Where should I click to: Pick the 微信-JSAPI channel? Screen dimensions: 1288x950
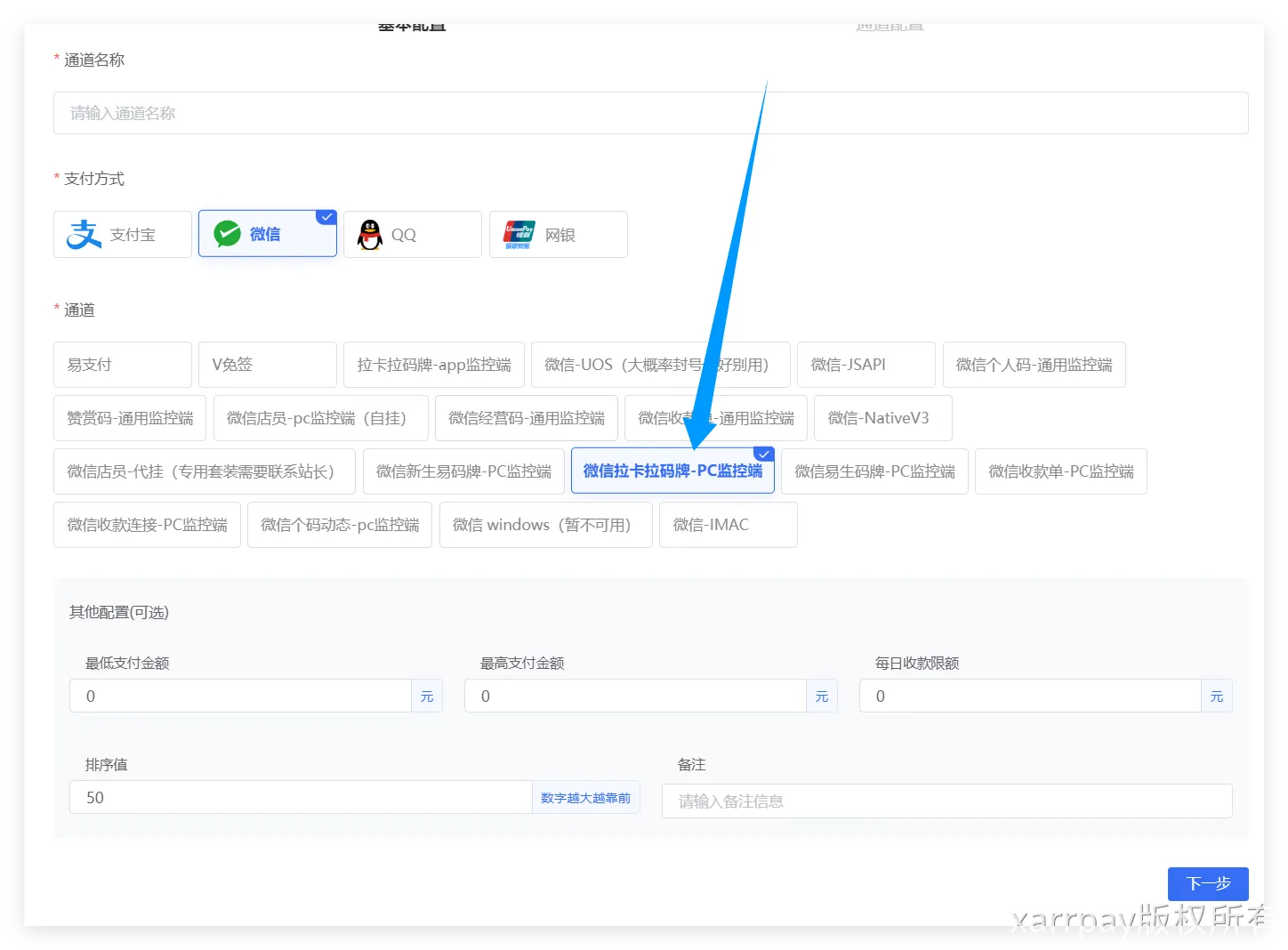tap(865, 365)
